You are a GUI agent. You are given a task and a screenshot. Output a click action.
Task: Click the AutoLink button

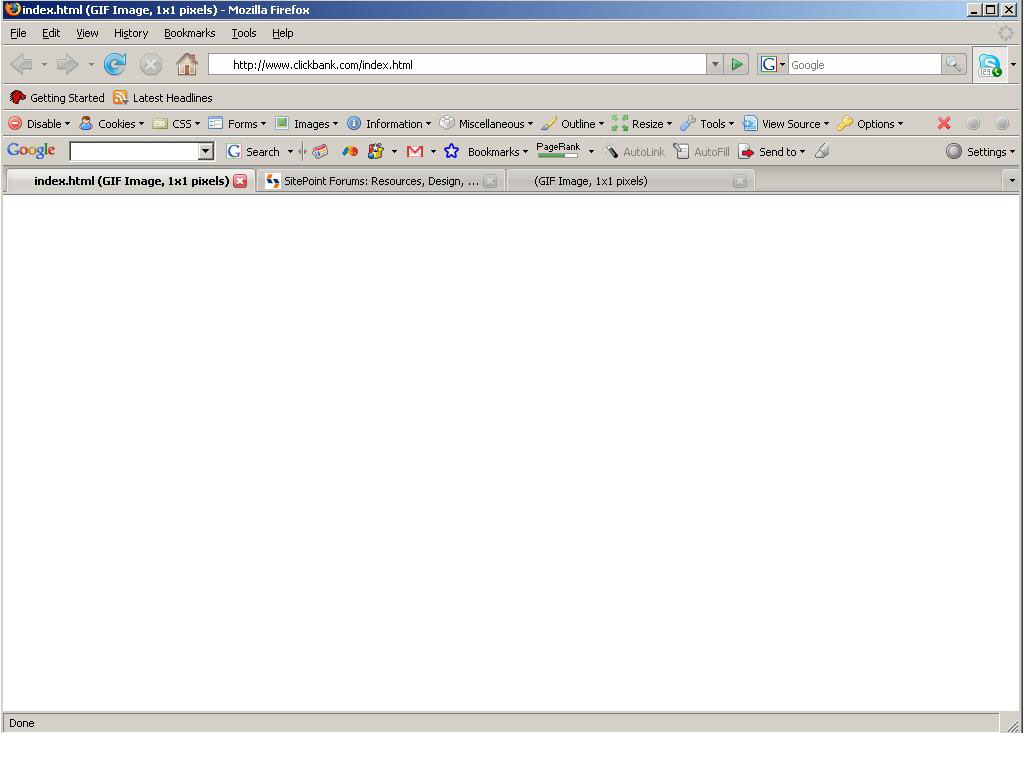point(634,152)
